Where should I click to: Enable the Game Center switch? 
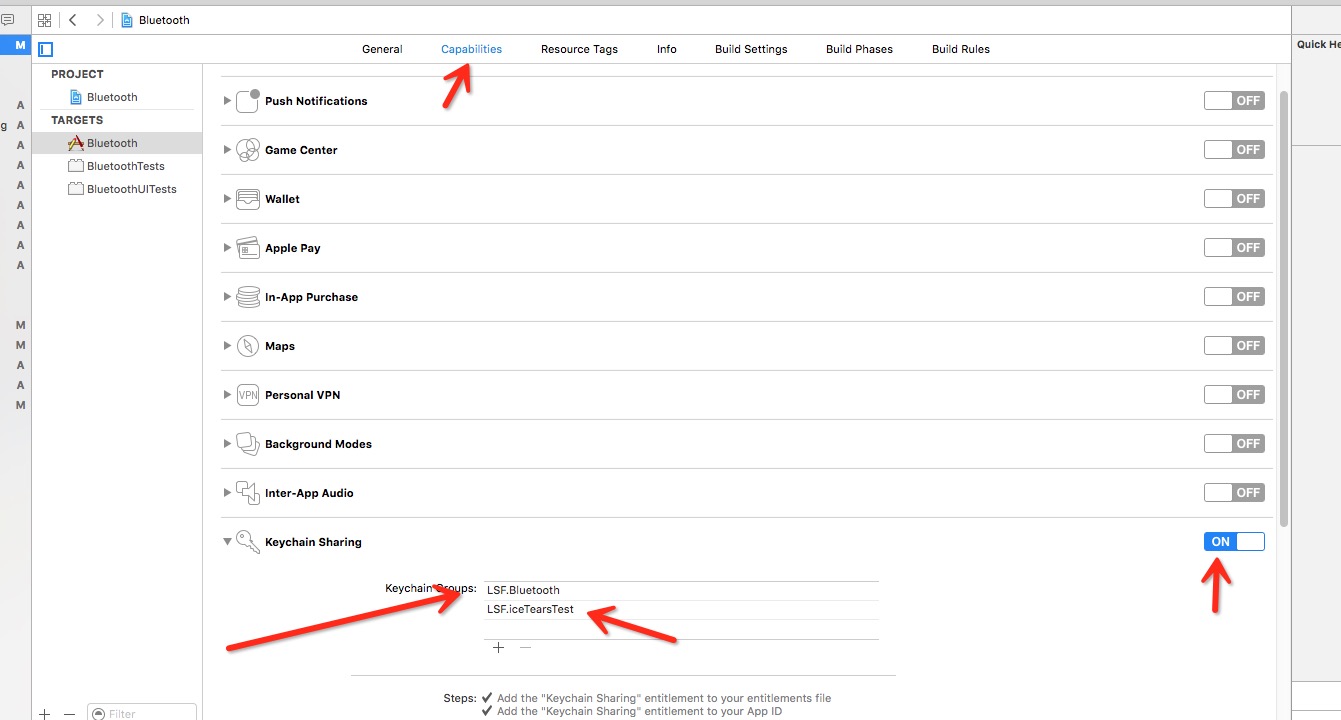[1234, 150]
